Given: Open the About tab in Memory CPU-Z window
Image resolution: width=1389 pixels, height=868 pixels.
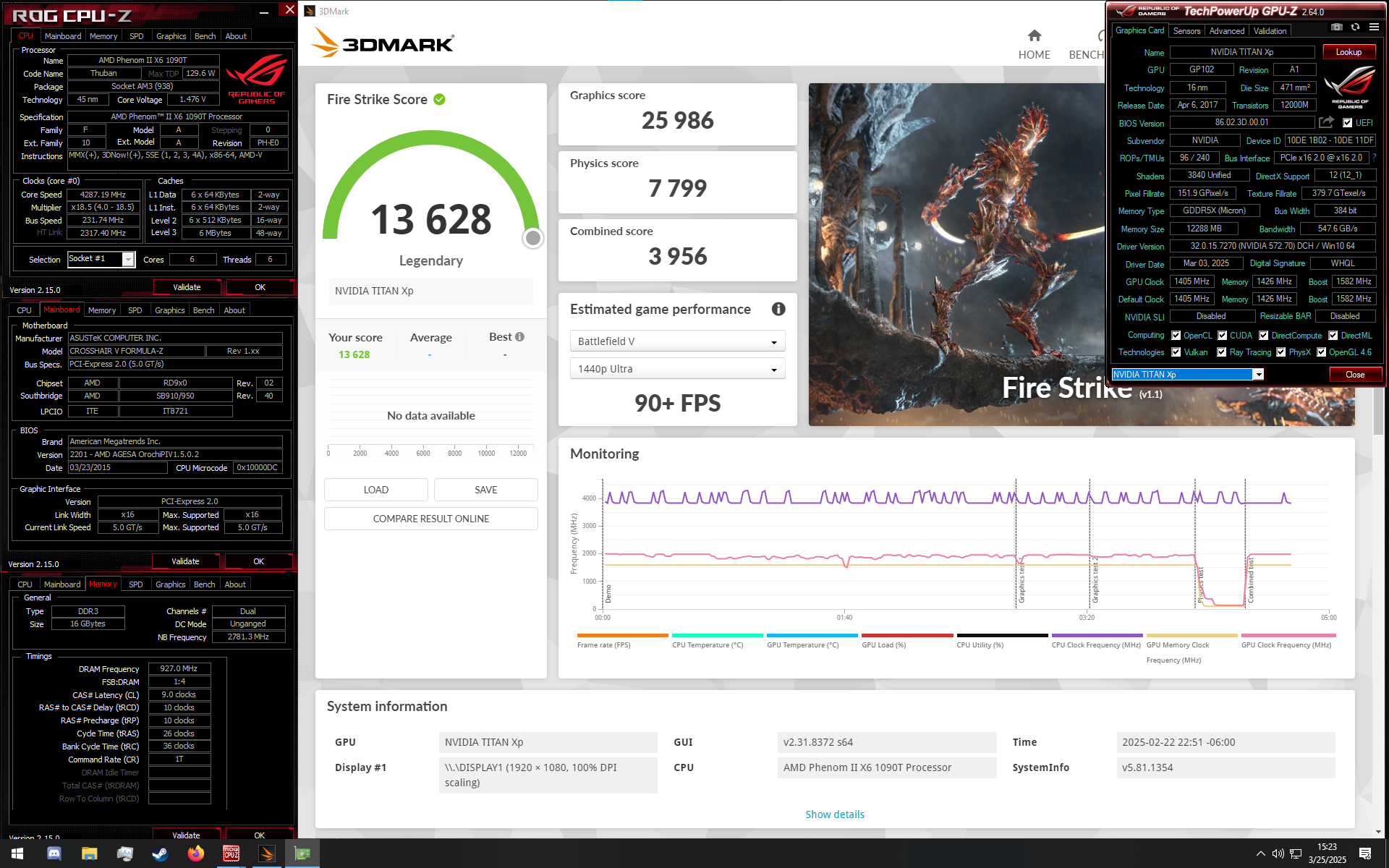Looking at the screenshot, I should click(x=235, y=584).
